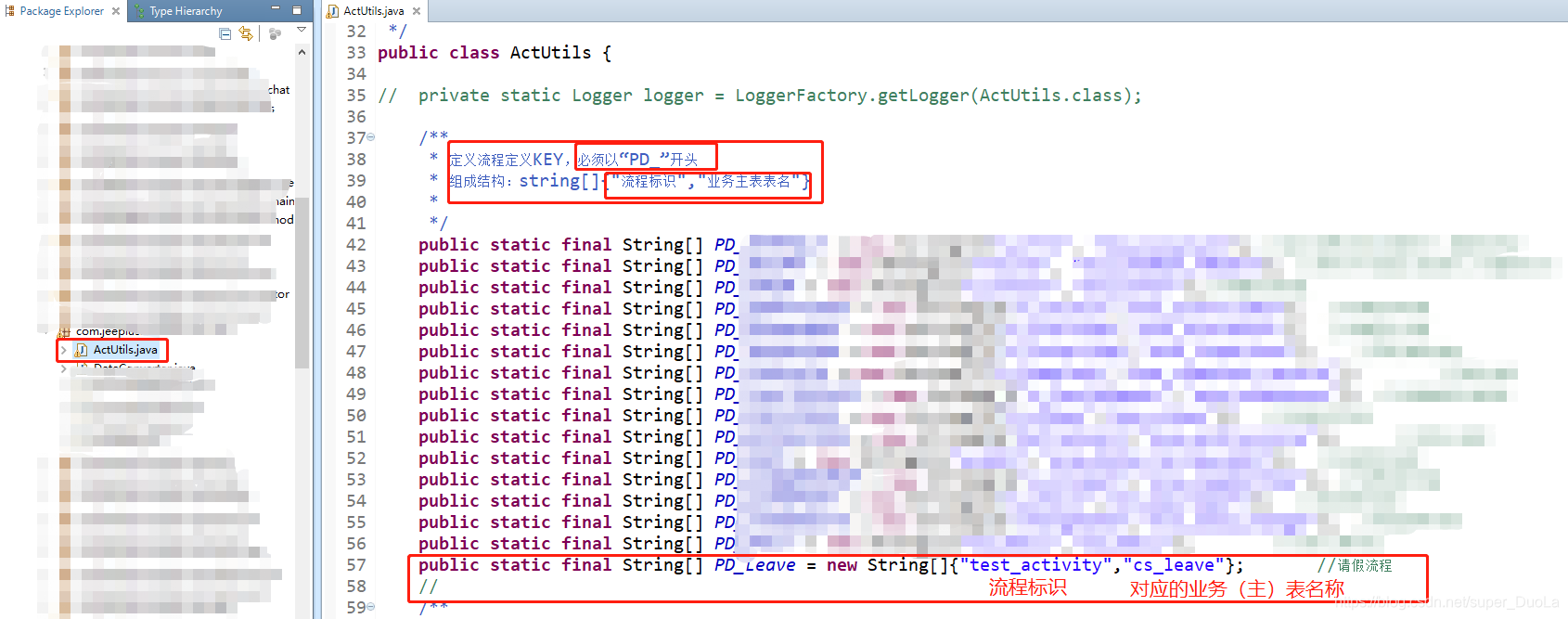This screenshot has width=1568, height=619.
Task: Click the "业务主表表名" string in line 39 comment
Action: (749, 181)
